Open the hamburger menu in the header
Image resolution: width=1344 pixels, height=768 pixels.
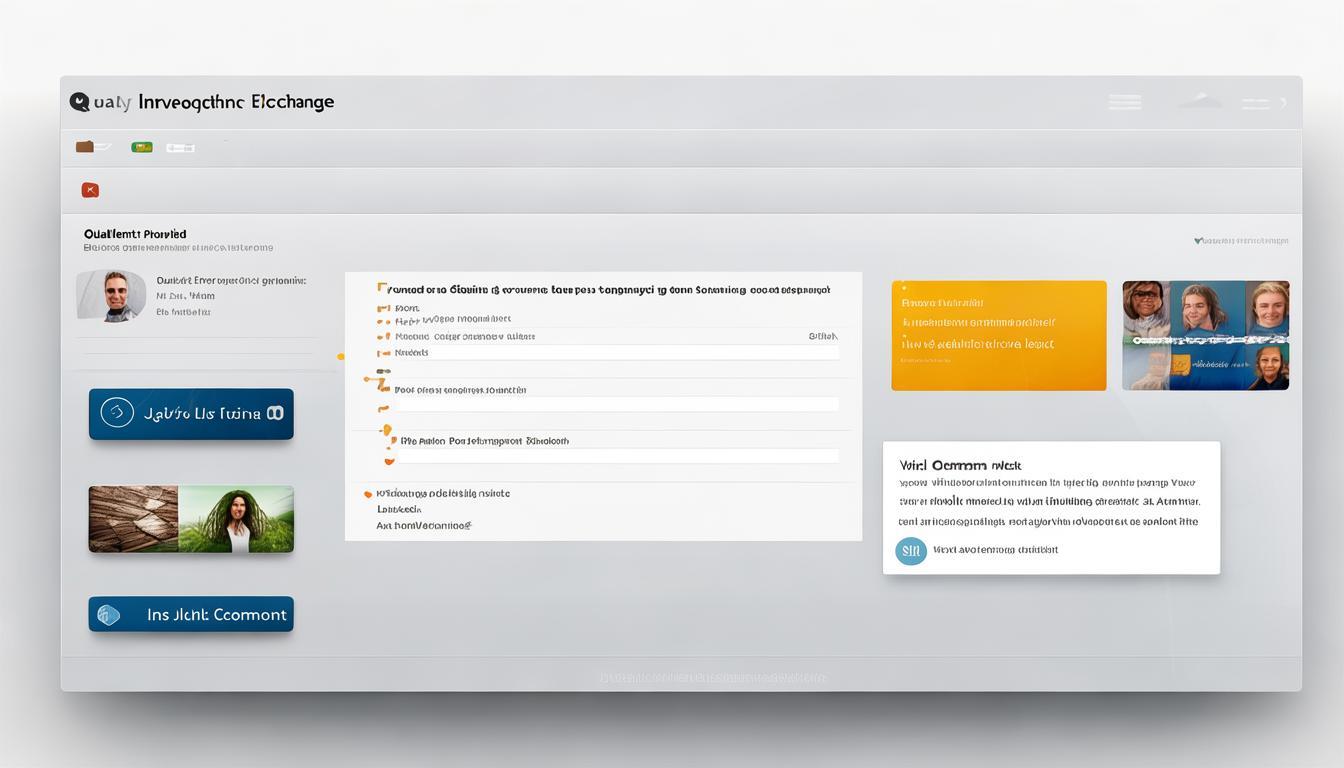click(1124, 102)
